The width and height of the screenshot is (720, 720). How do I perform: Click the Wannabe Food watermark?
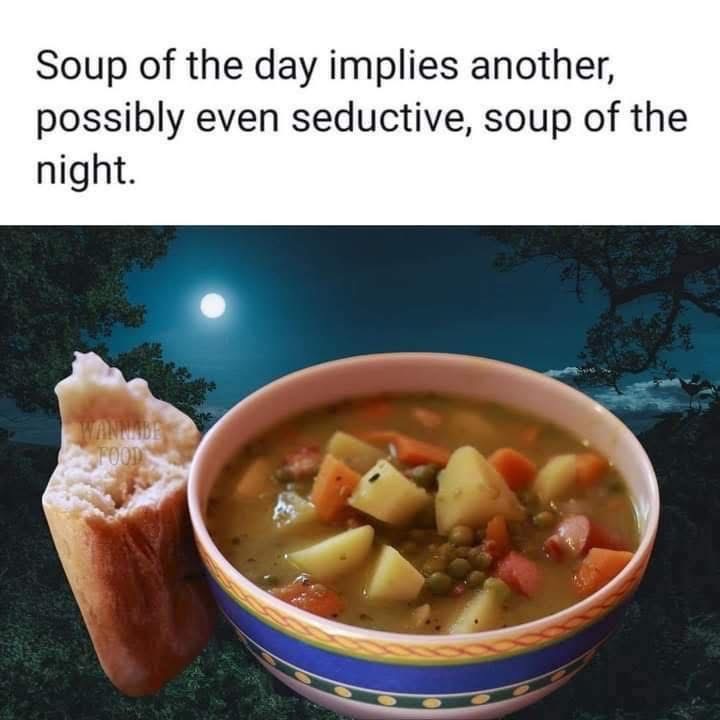pyautogui.click(x=121, y=444)
